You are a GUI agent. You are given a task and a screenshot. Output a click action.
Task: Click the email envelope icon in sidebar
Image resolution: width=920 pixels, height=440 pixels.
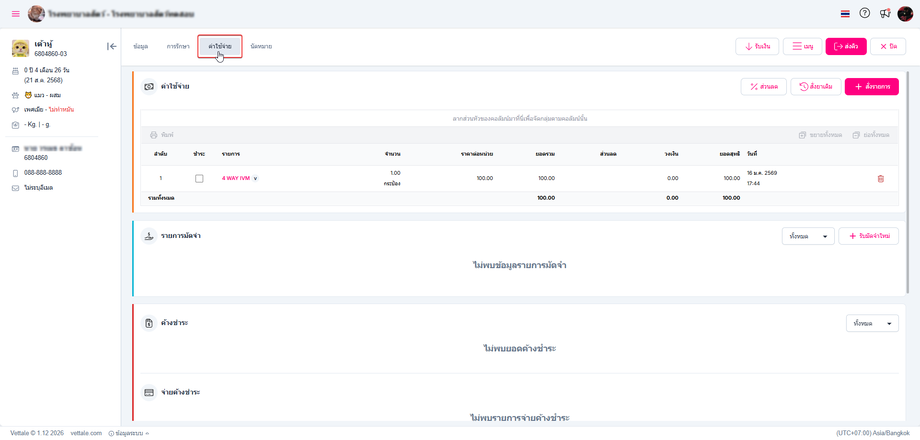click(x=16, y=188)
